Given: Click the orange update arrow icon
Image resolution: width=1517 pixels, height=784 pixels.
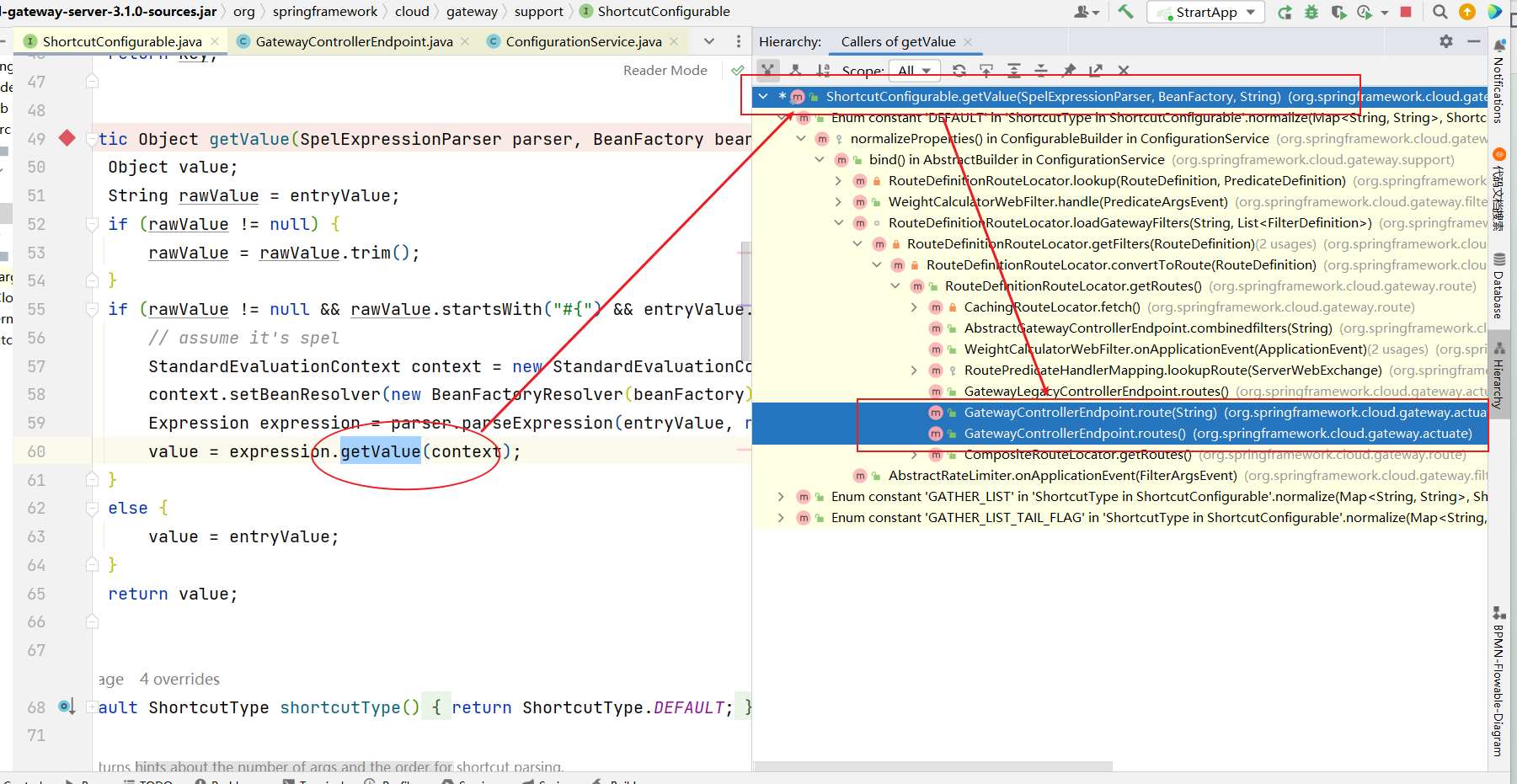Looking at the screenshot, I should [x=1467, y=12].
